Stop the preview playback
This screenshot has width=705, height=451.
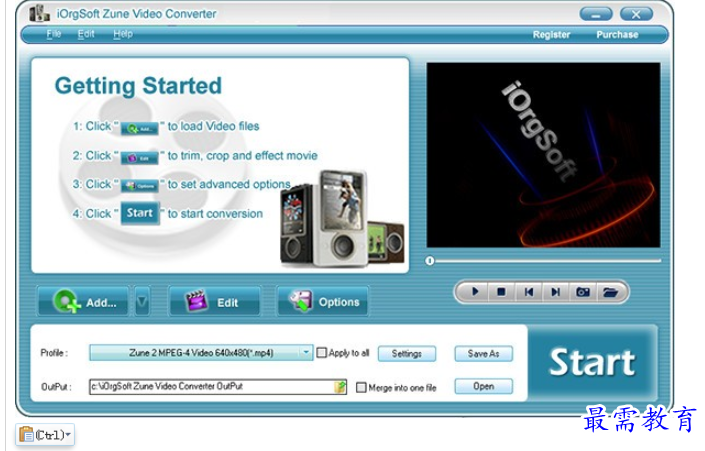[501, 292]
